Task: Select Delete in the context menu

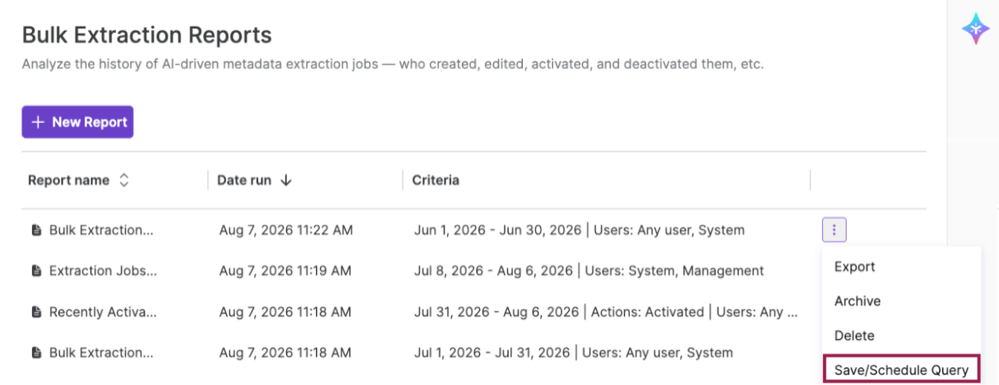Action: point(854,335)
